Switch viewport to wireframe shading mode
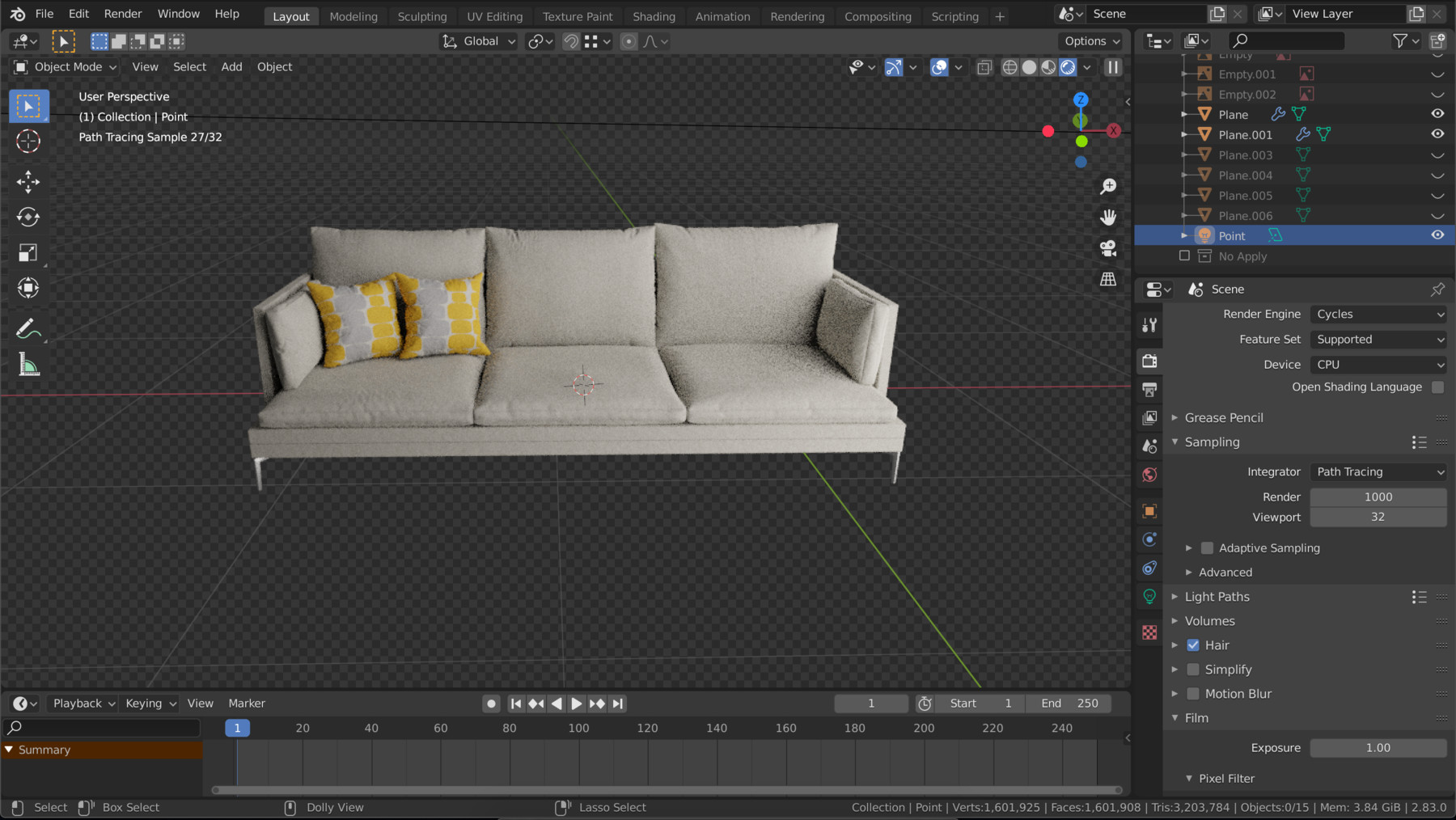Viewport: 1456px width, 820px height. (x=1009, y=67)
